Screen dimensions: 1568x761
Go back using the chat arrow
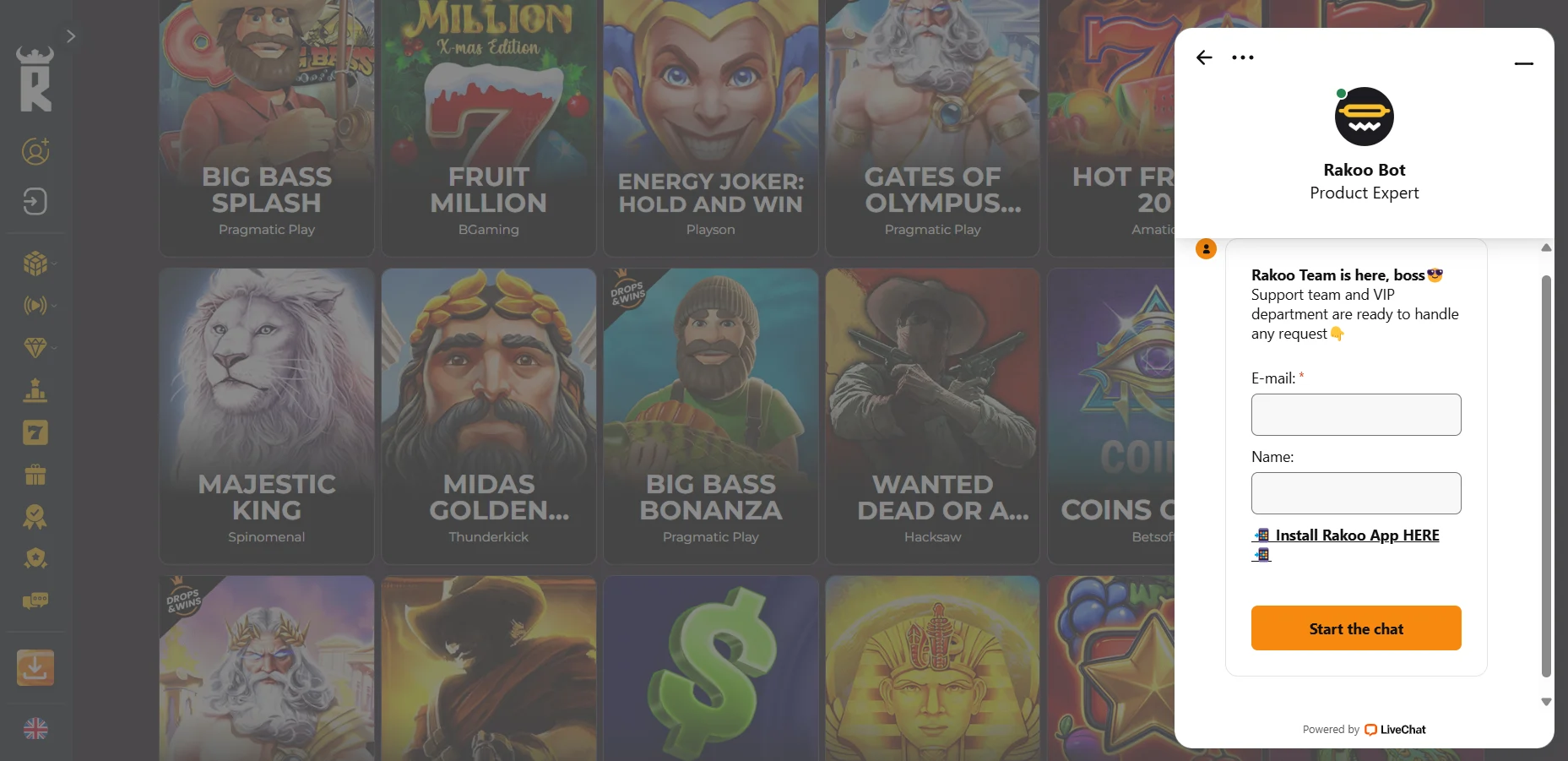(x=1204, y=57)
